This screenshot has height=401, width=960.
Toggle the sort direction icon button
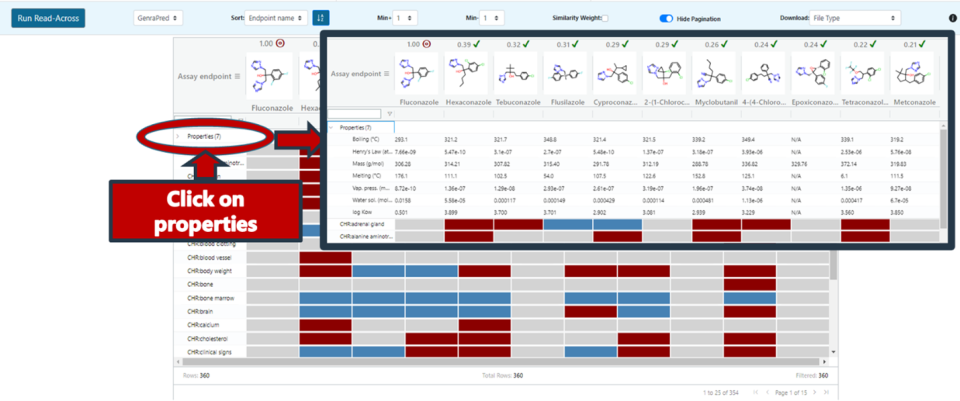[x=320, y=18]
